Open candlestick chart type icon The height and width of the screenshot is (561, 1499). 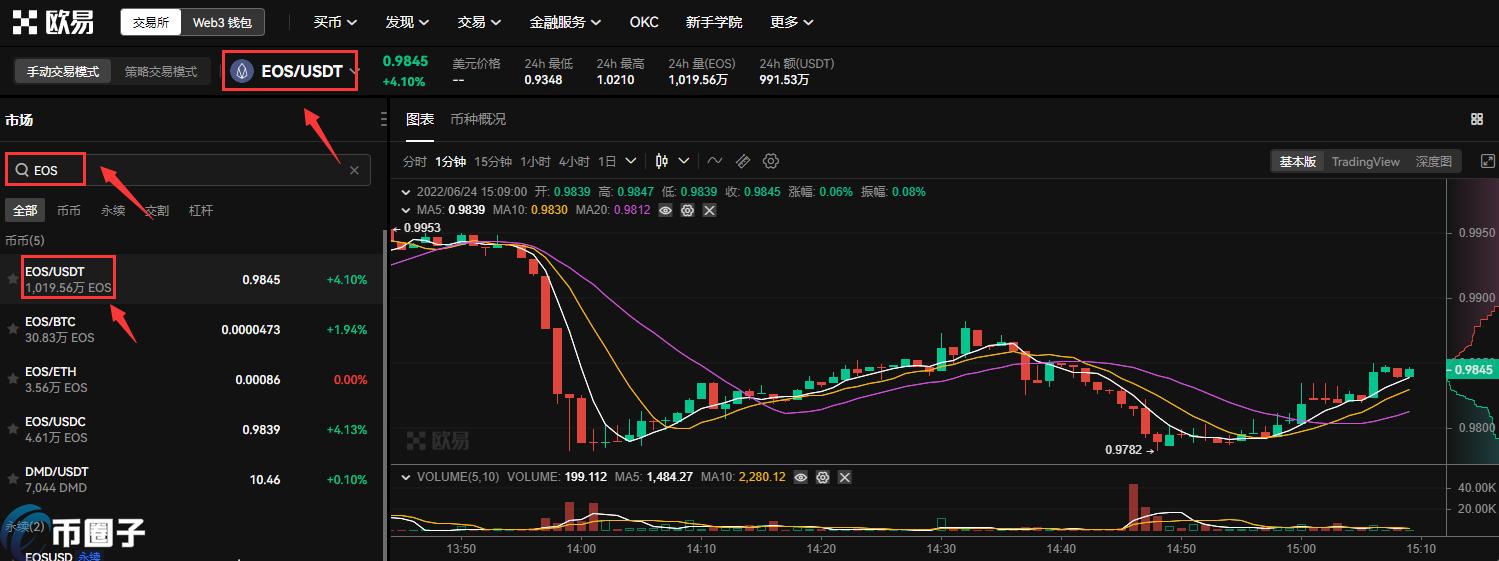[x=662, y=160]
